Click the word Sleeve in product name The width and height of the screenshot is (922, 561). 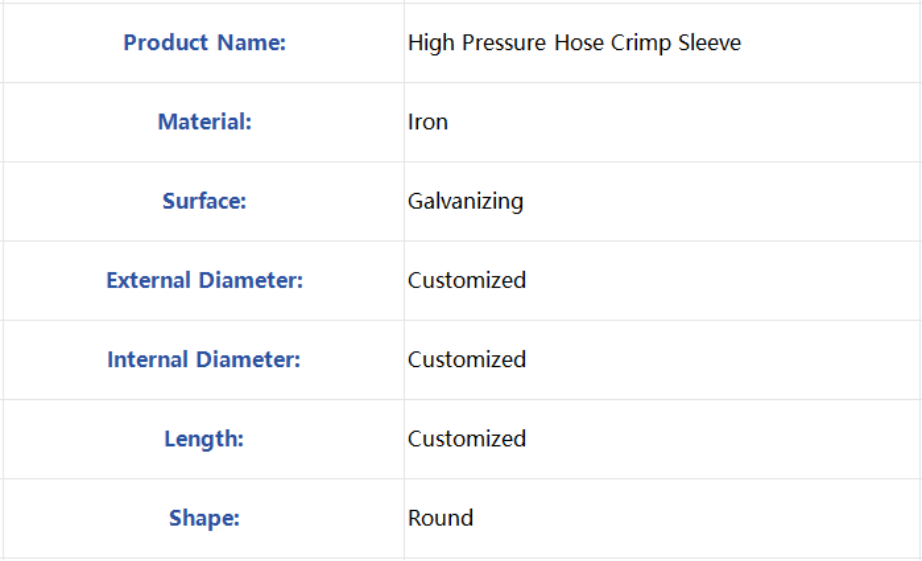point(709,42)
